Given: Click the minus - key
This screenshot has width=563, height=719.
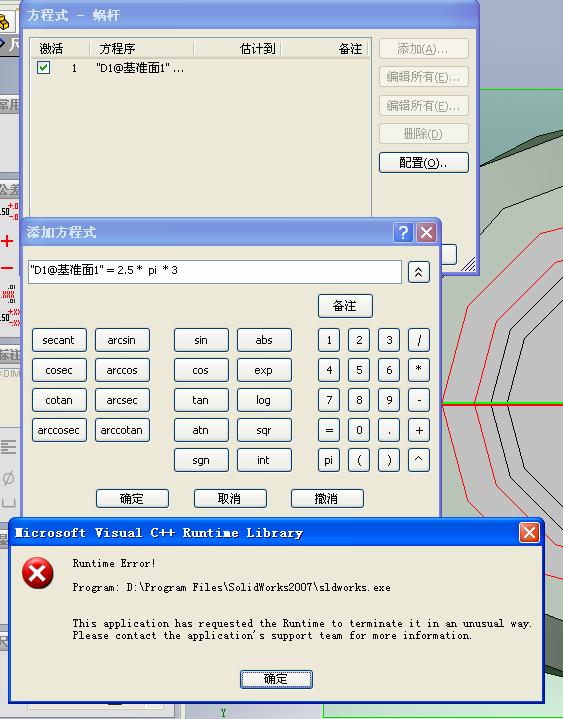Looking at the screenshot, I should click(419, 400).
